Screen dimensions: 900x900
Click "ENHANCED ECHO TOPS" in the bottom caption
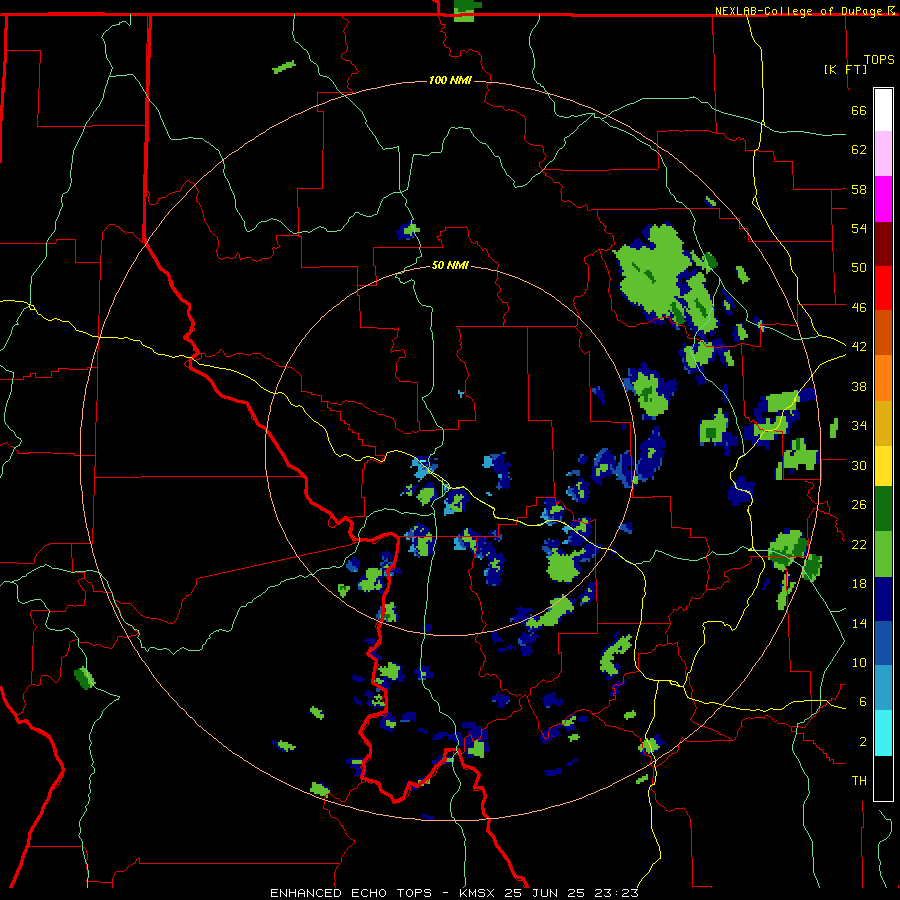pos(351,893)
